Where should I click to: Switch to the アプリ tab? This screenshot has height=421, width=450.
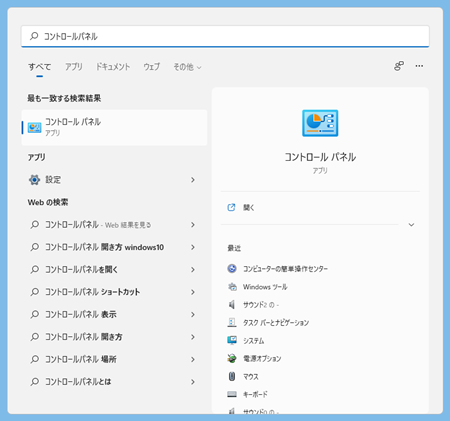point(74,67)
